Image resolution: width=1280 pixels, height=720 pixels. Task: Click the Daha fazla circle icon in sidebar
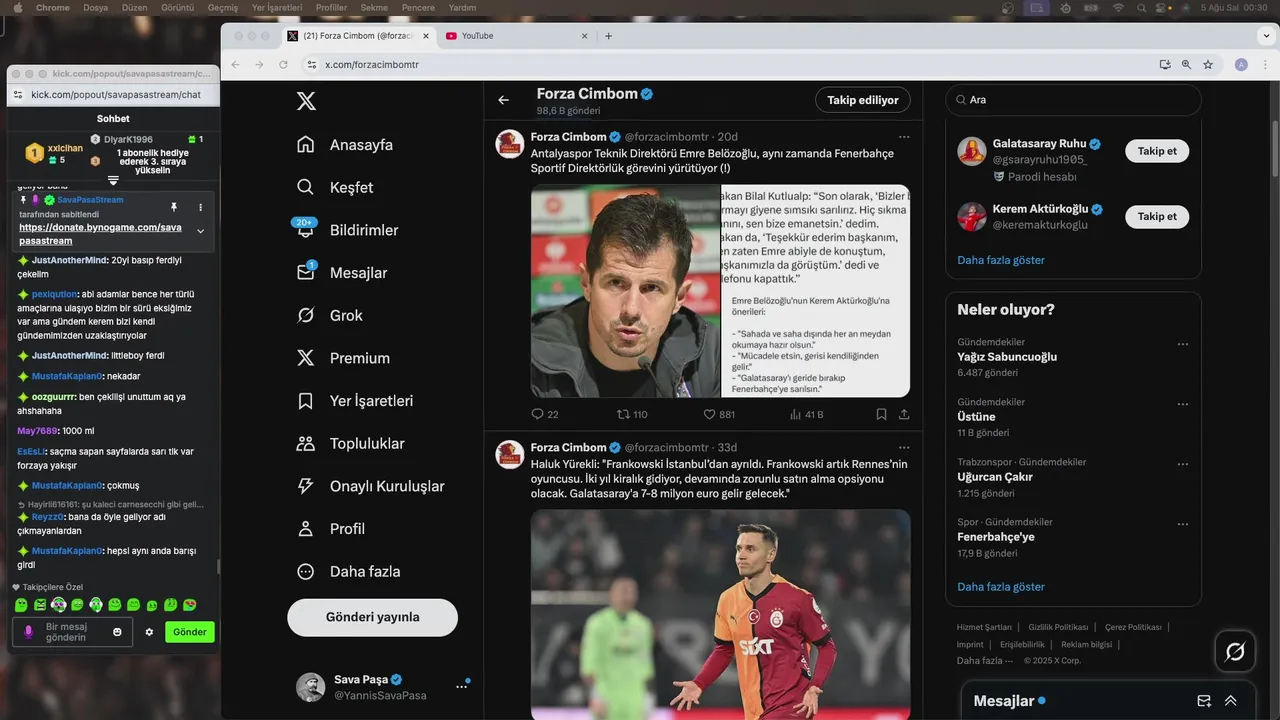pos(306,572)
